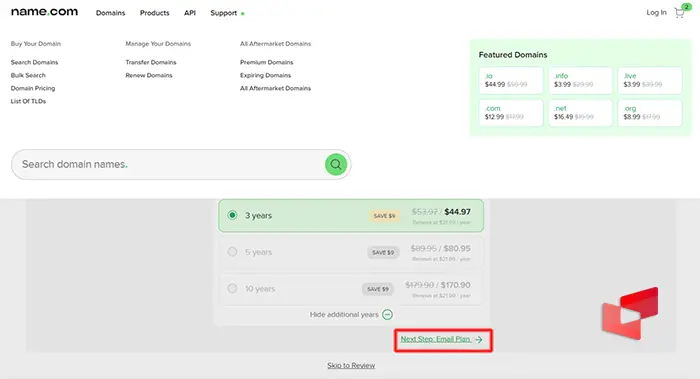Open Expiring Domains link

coord(265,75)
